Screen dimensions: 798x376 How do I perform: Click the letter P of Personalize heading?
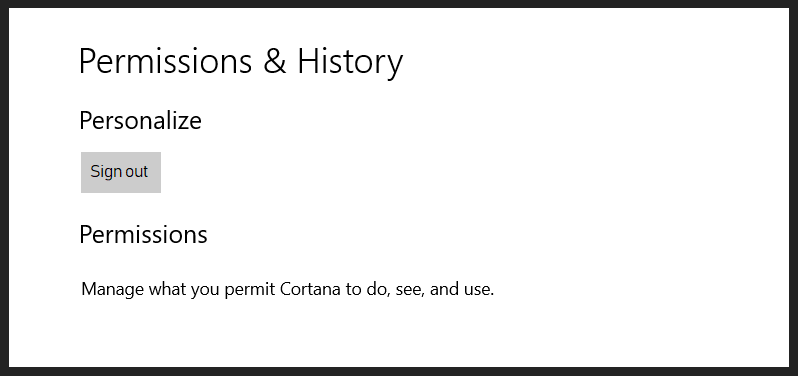(x=86, y=121)
